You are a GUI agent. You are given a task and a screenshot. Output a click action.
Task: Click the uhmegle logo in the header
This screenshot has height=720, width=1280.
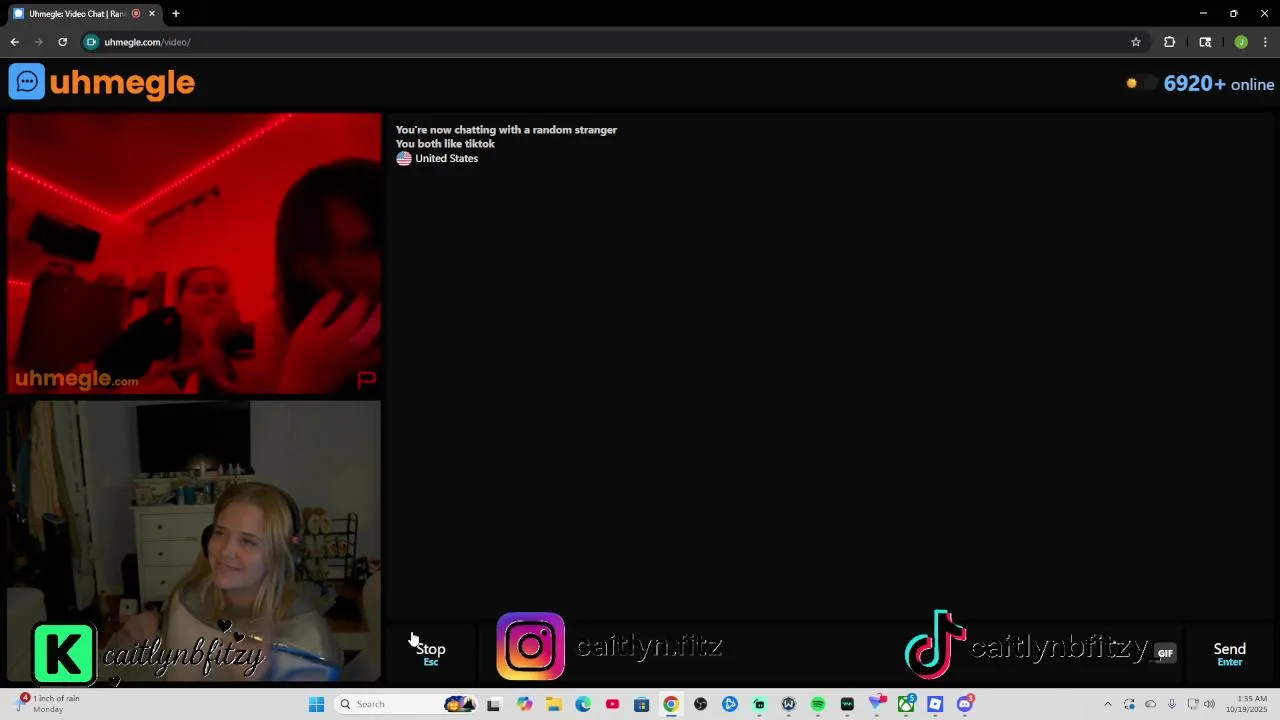pos(102,82)
